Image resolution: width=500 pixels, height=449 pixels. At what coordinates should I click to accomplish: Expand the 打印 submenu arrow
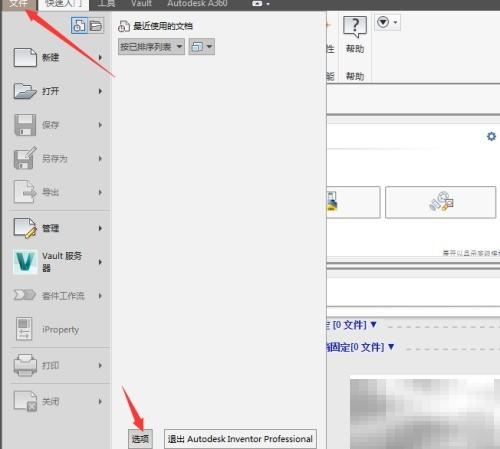tap(100, 365)
